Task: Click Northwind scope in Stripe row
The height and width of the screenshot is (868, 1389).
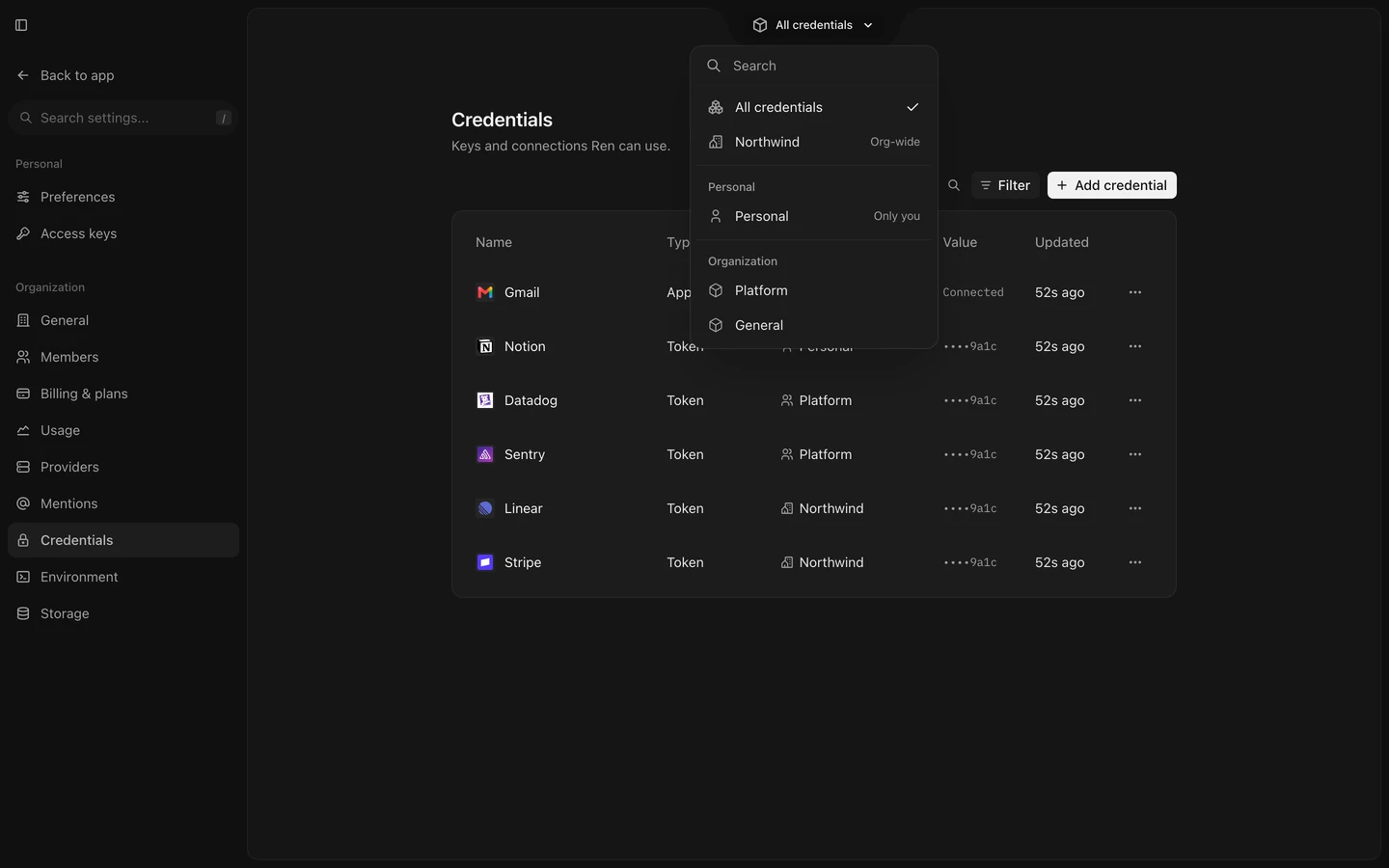Action: click(822, 562)
